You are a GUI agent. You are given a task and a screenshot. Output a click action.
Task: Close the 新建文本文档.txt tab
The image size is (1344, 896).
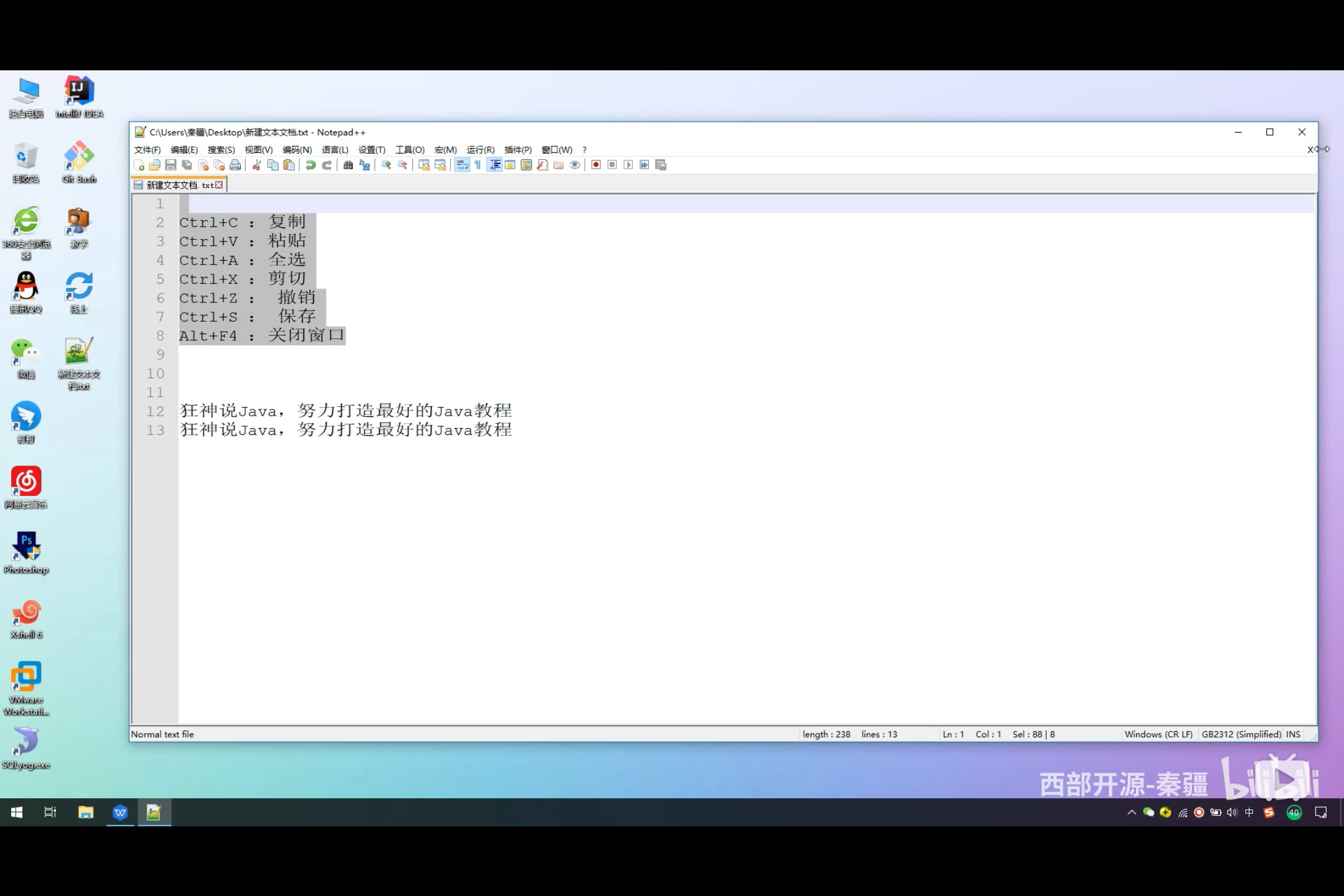(219, 185)
